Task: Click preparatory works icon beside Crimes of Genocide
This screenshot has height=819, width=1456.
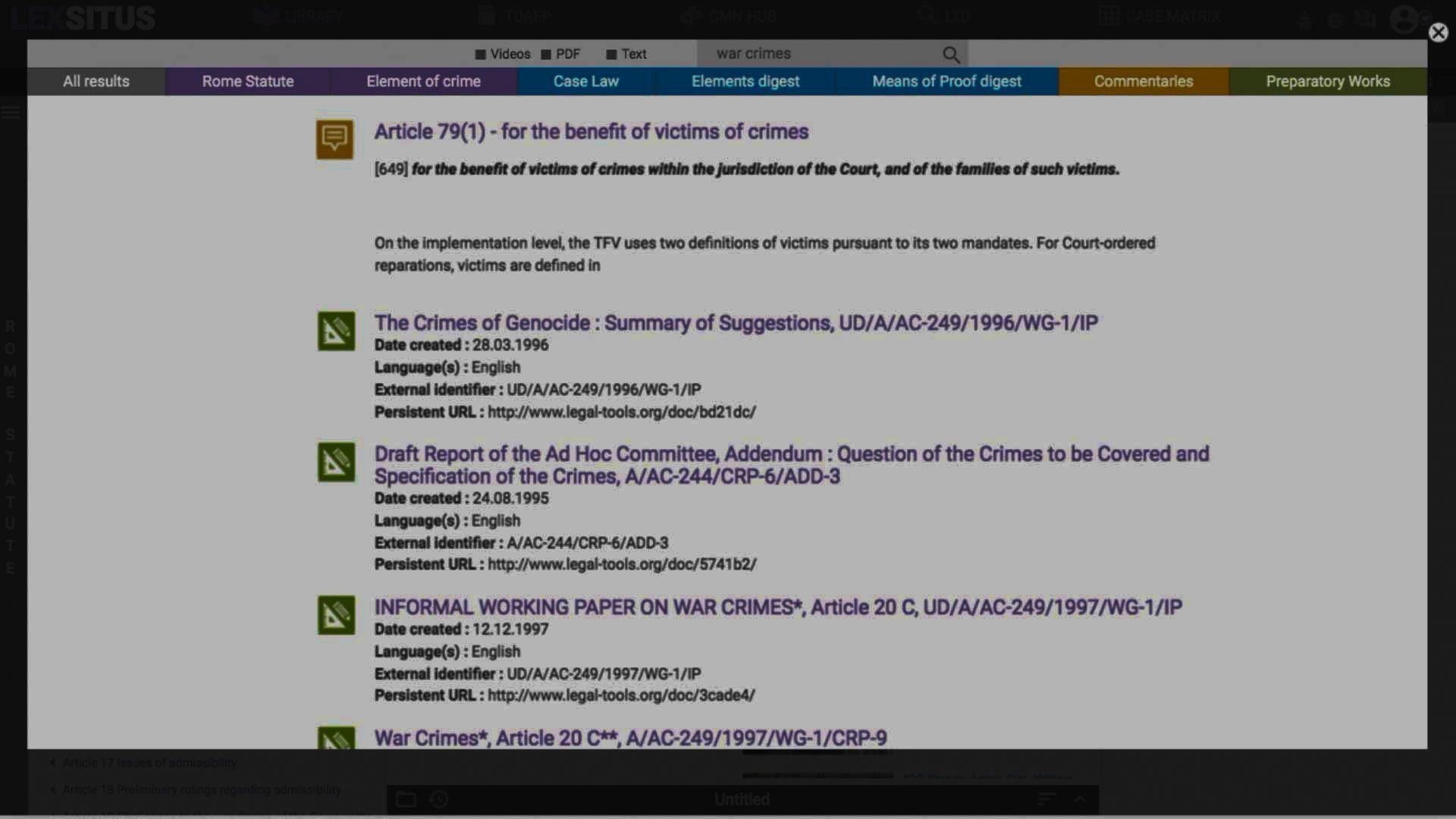Action: pyautogui.click(x=336, y=331)
